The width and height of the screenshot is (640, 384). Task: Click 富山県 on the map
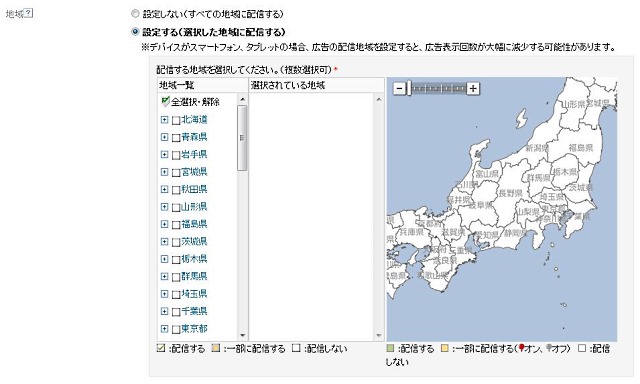pos(487,174)
